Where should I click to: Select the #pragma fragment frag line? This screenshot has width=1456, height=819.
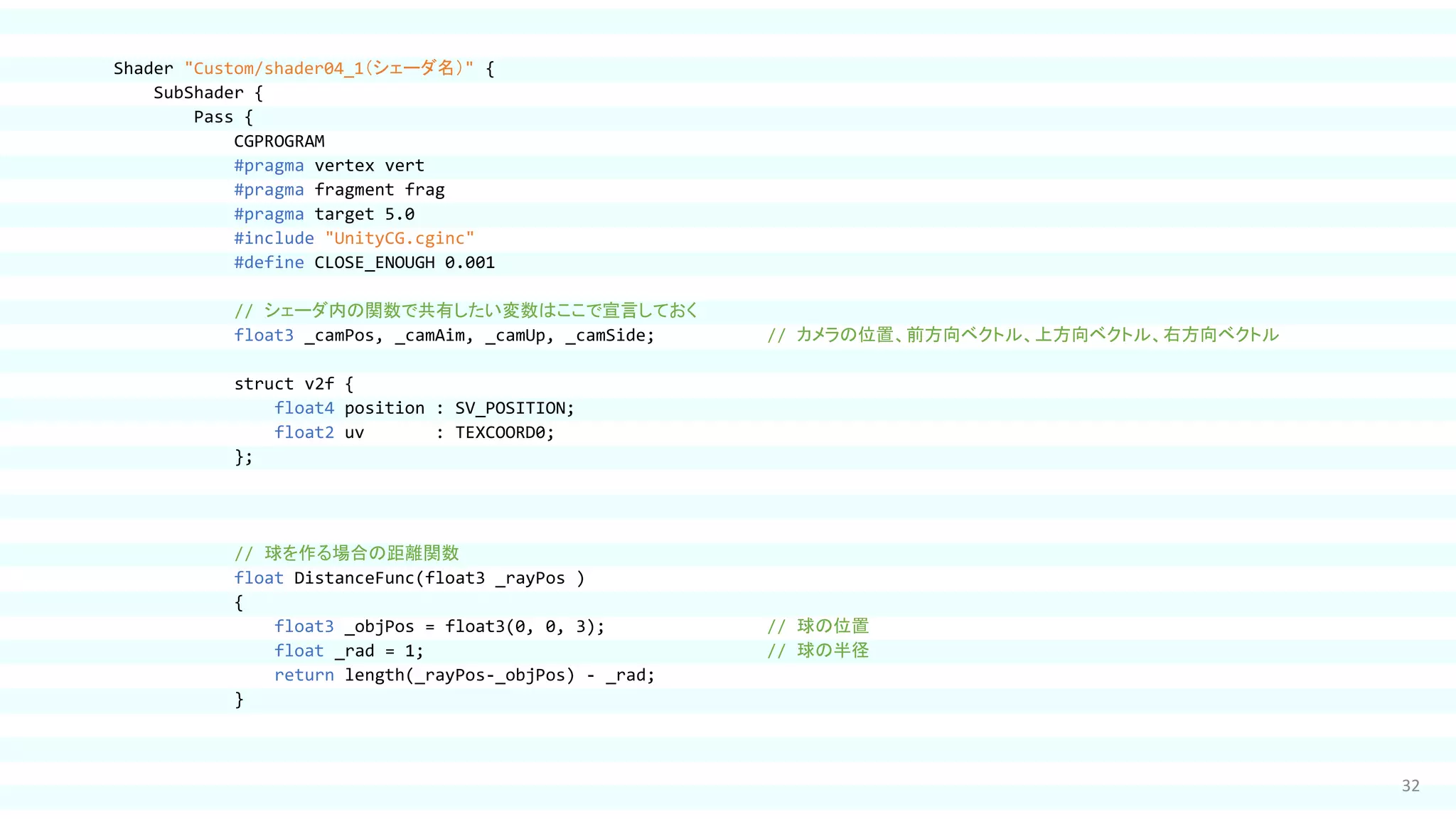339,190
